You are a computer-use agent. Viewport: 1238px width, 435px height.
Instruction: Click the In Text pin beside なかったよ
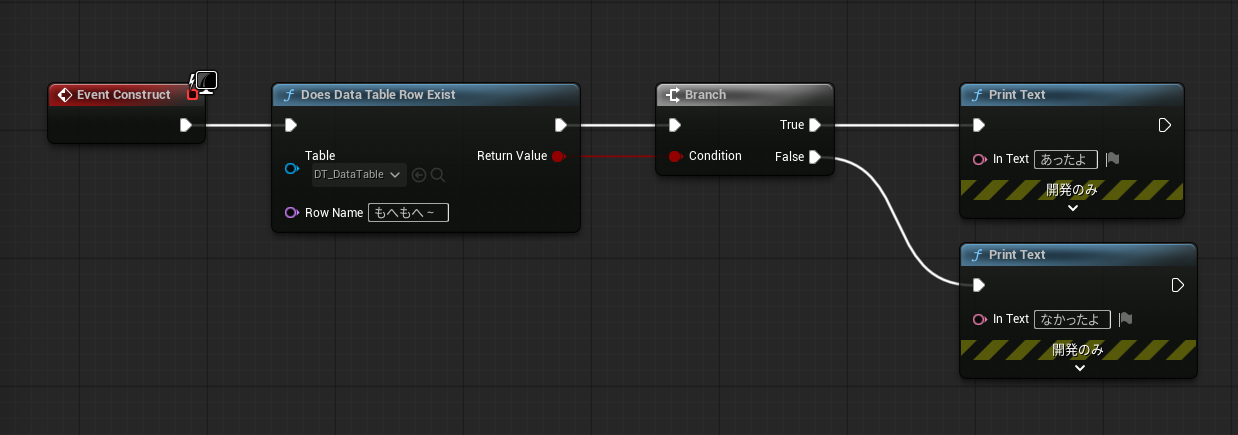click(x=979, y=319)
